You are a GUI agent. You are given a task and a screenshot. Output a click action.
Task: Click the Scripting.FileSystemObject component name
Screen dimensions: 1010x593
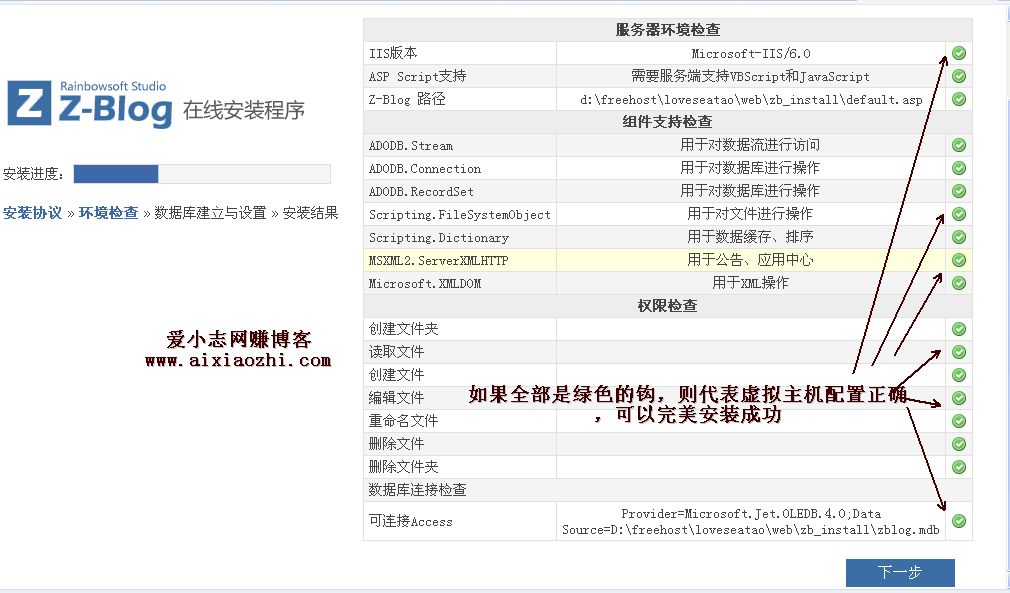click(460, 214)
